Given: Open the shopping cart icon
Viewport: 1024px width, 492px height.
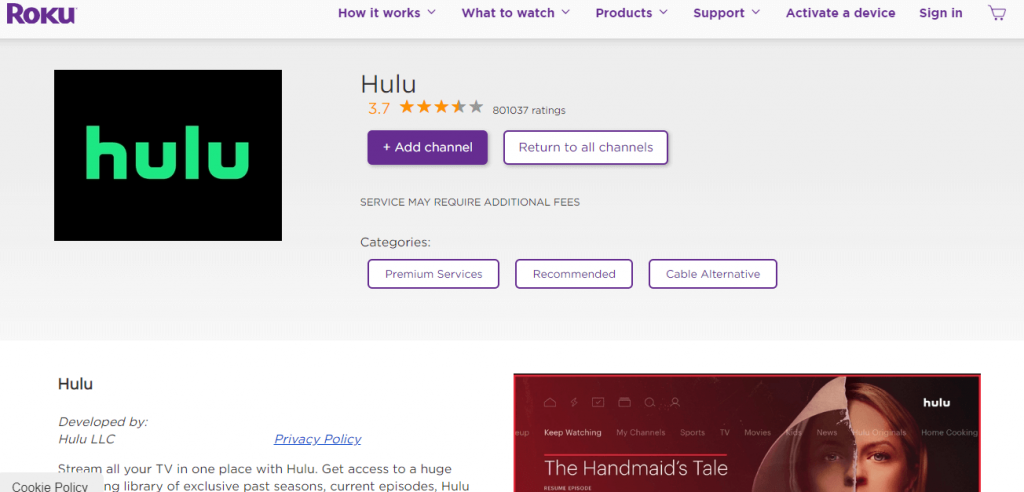Looking at the screenshot, I should [x=997, y=12].
